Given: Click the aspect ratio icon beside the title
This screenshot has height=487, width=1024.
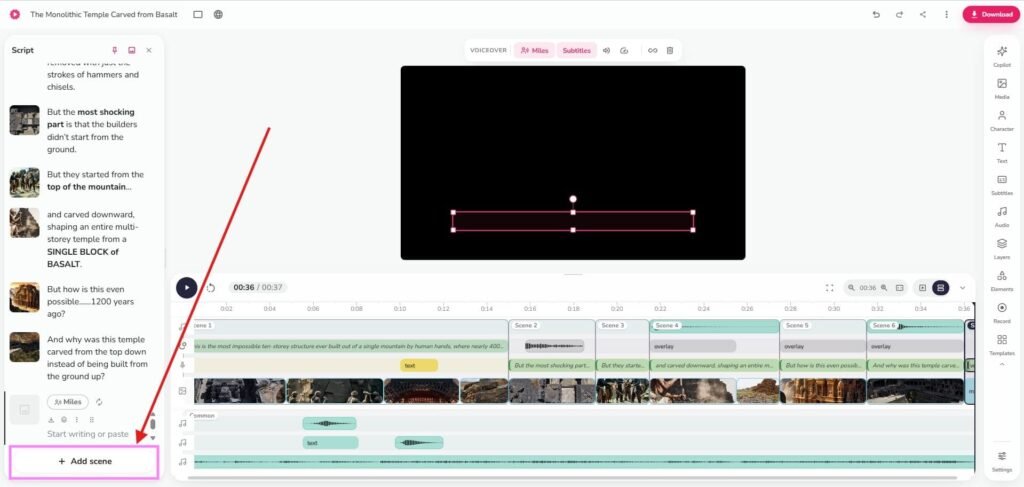Looking at the screenshot, I should pos(198,14).
